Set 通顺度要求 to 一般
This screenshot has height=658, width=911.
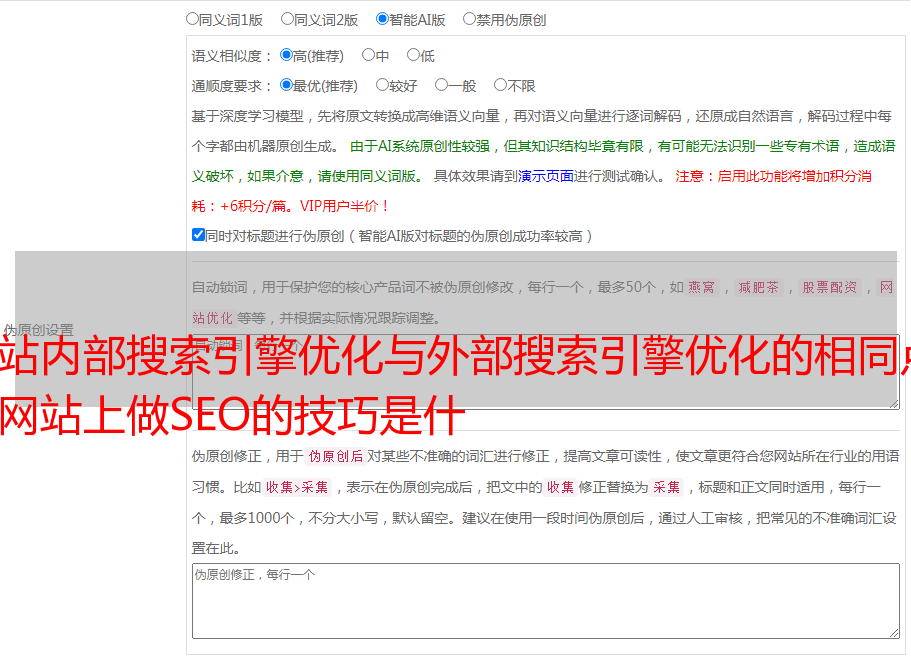click(442, 85)
